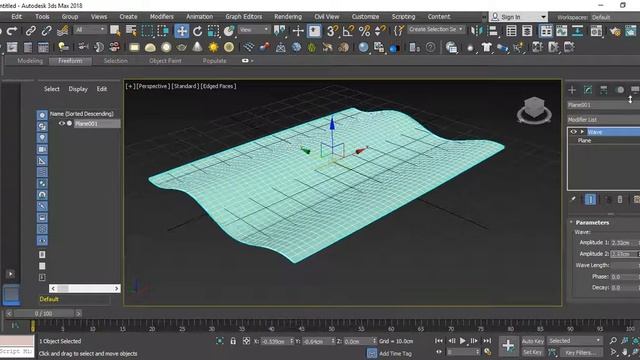
Task: Select the Link tool
Action: tap(31, 31)
